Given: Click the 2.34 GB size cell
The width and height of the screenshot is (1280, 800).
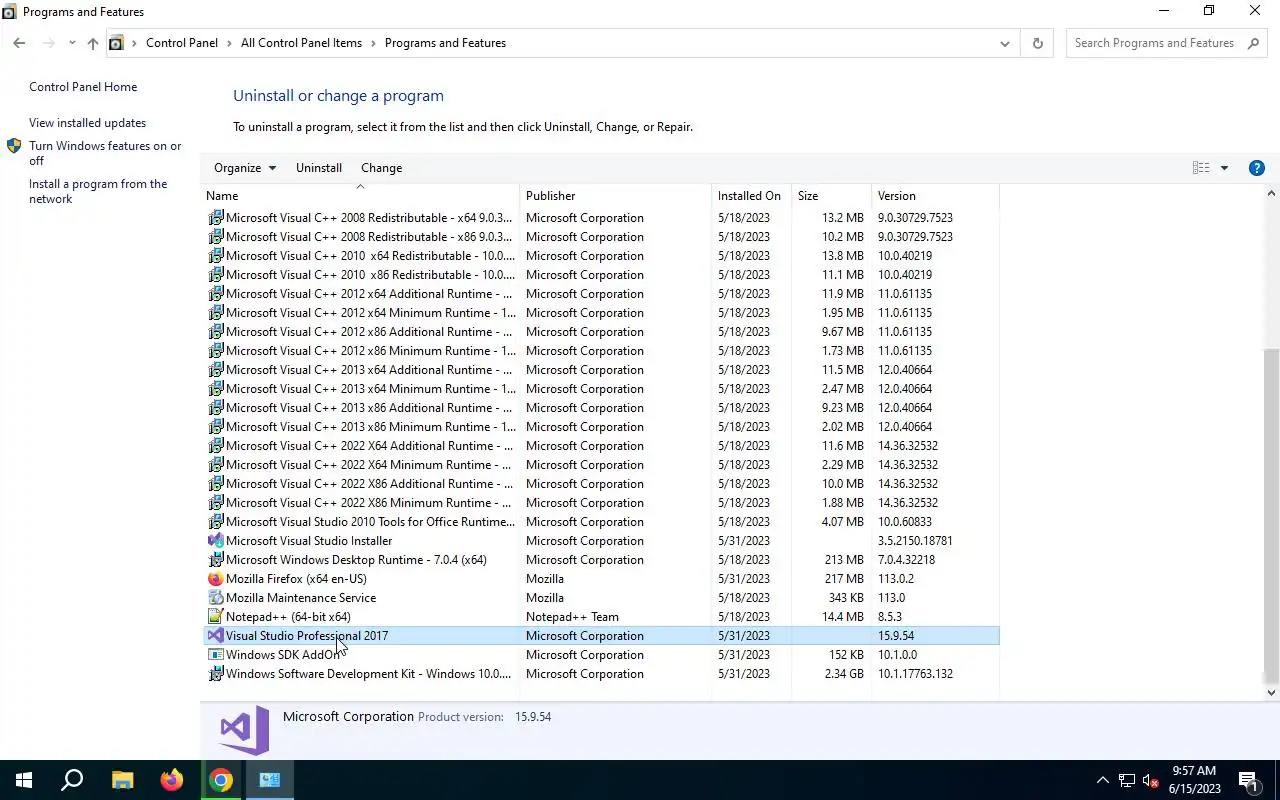Looking at the screenshot, I should click(844, 674).
